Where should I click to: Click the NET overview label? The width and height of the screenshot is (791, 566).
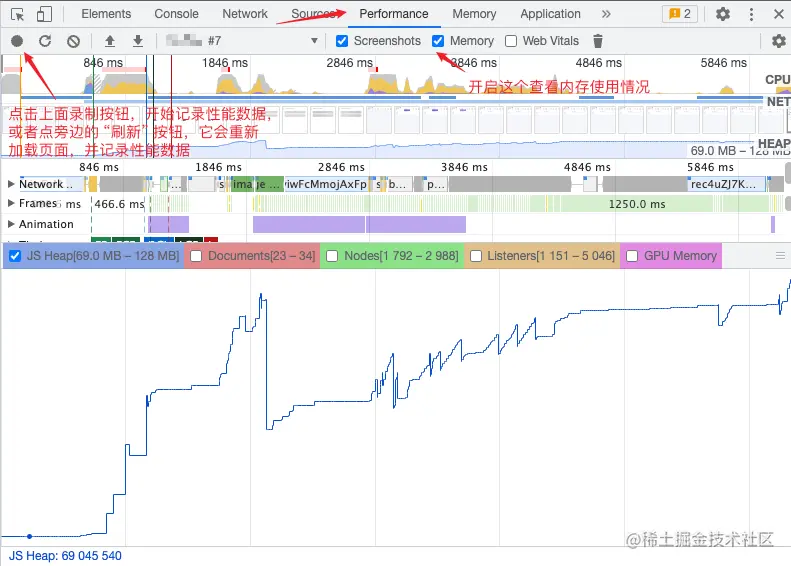pyautogui.click(x=778, y=101)
